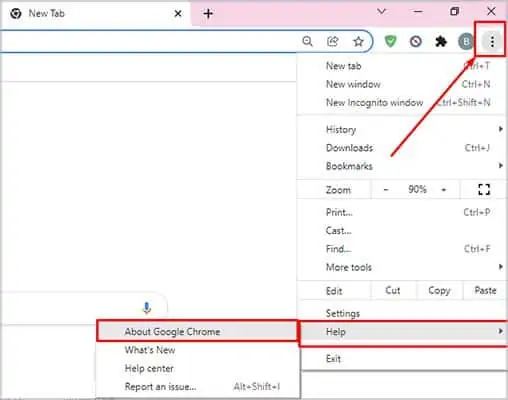This screenshot has height=400, width=508.
Task: Click the Copy button in Edit row
Action: pos(439,291)
